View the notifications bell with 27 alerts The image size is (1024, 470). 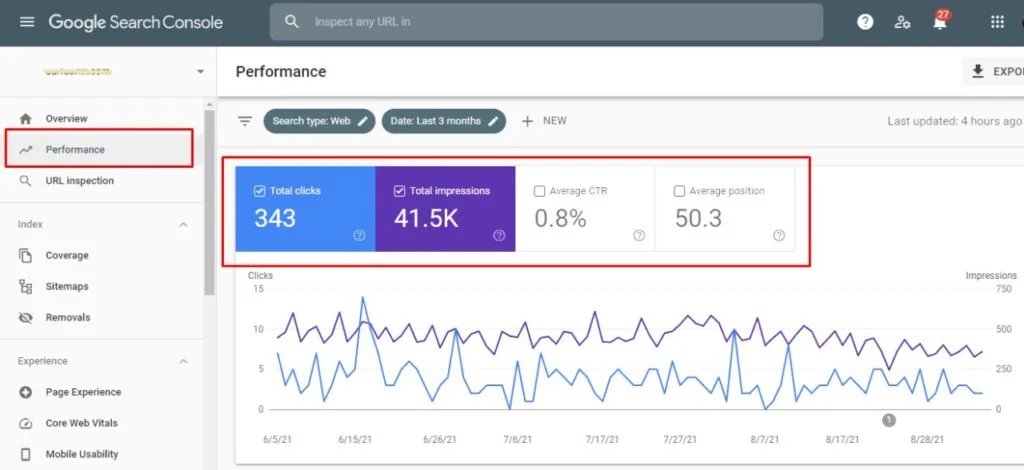[940, 21]
